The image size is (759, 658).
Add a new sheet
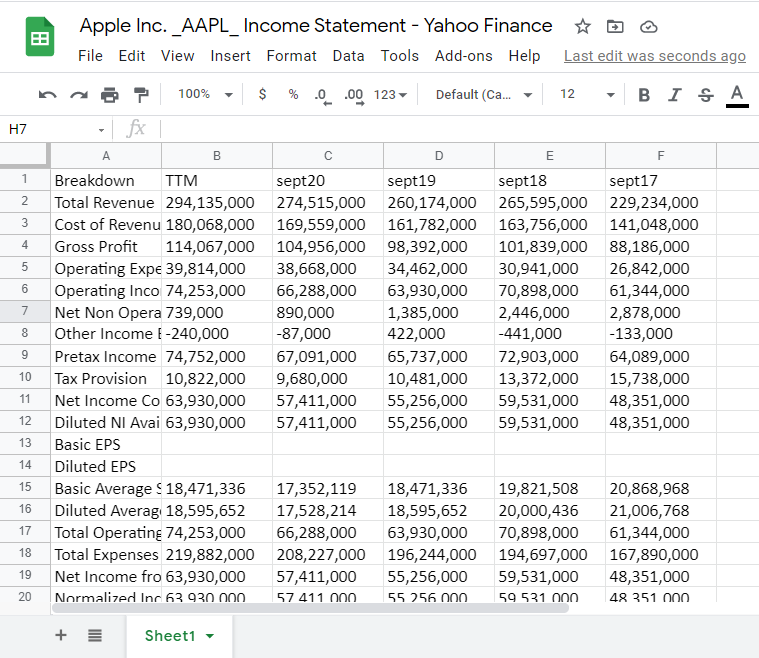61,635
